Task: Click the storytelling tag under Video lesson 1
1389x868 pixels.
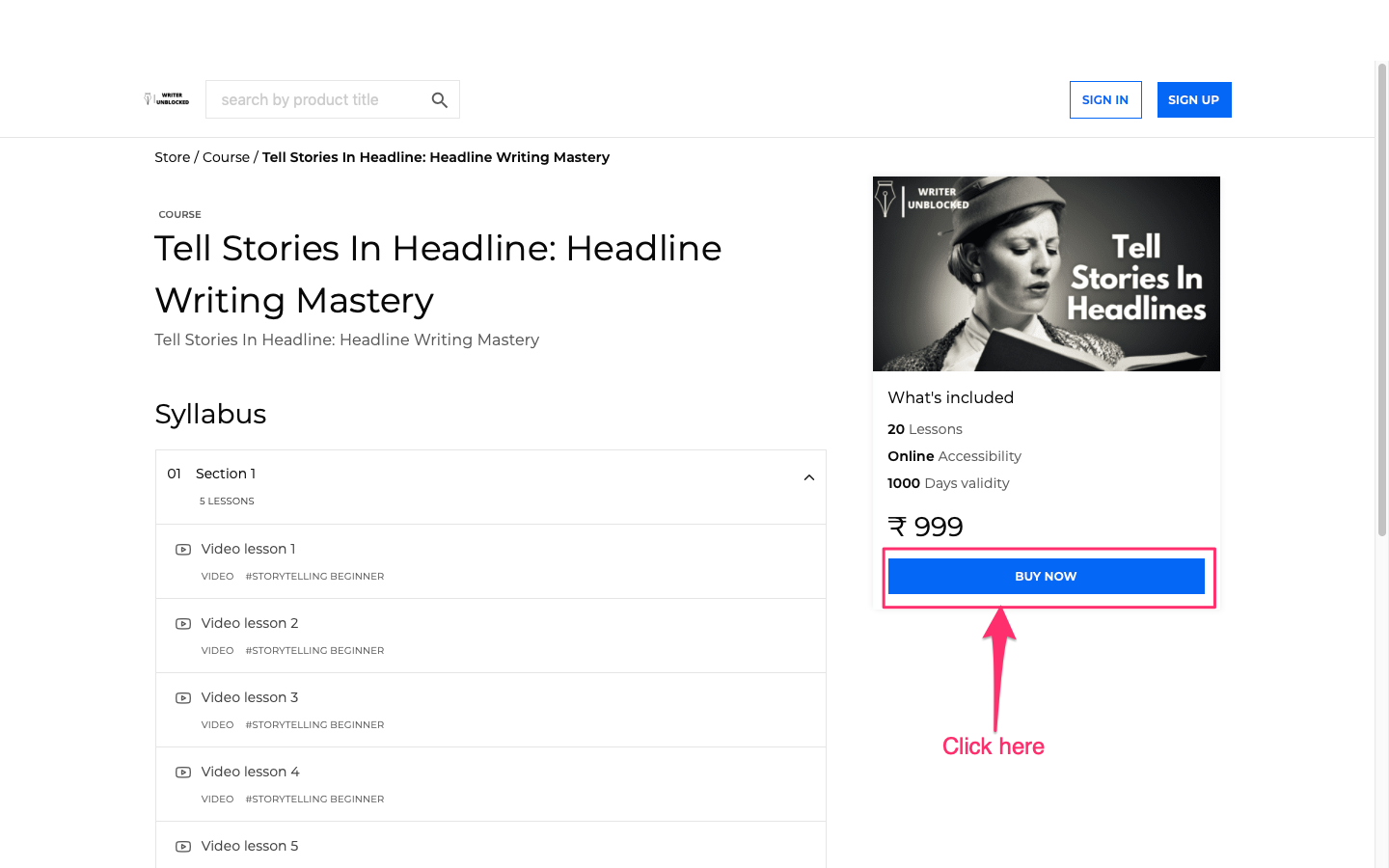Action: tap(314, 577)
